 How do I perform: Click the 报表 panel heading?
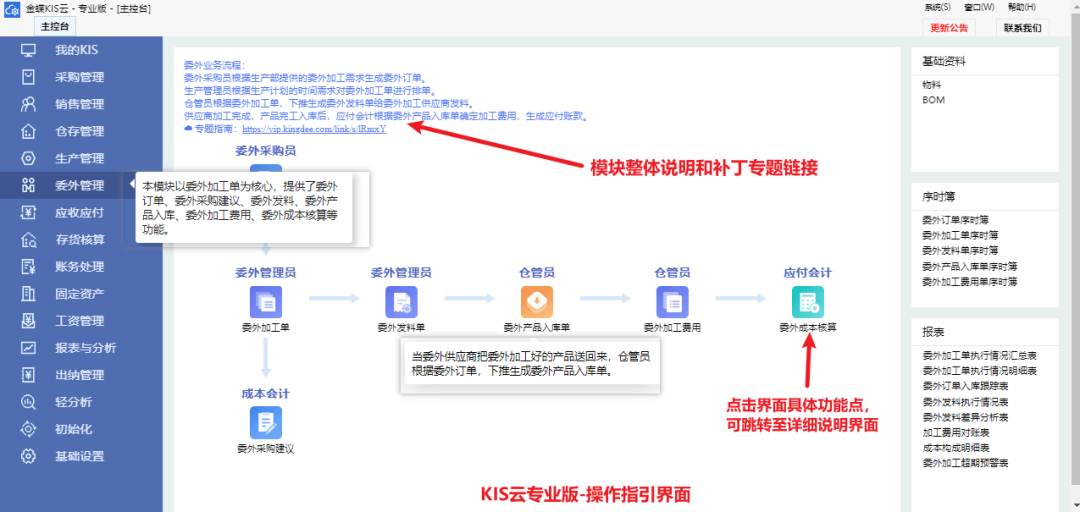(933, 331)
